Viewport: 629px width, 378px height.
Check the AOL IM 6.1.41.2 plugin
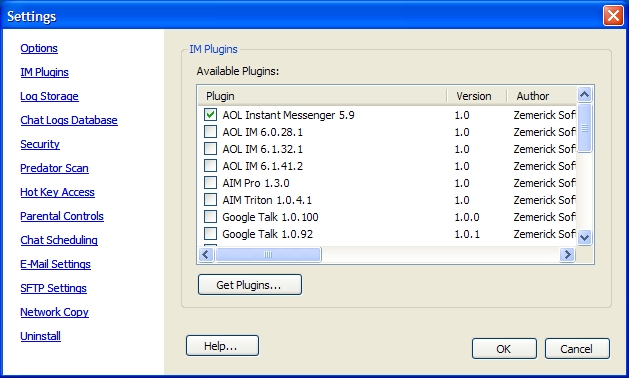click(210, 166)
